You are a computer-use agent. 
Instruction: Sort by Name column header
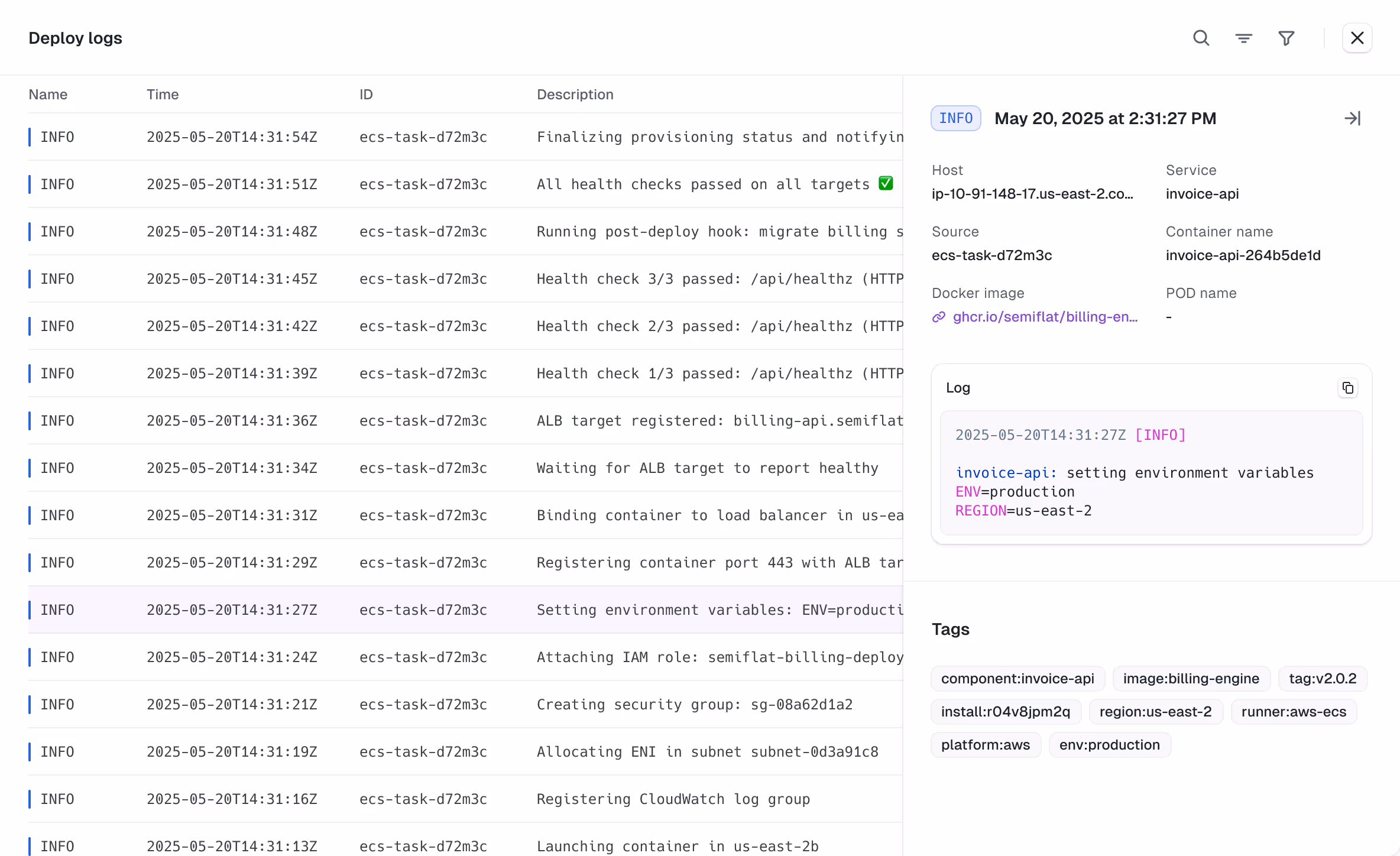click(x=48, y=95)
